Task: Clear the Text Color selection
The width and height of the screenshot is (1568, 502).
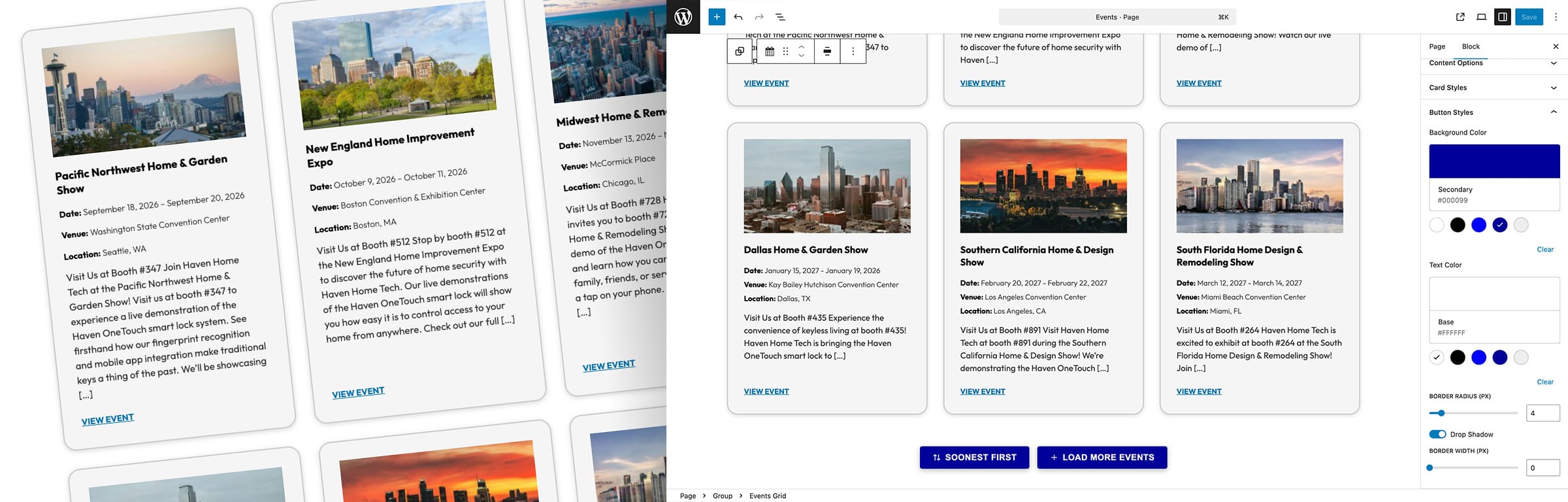Action: tap(1545, 382)
